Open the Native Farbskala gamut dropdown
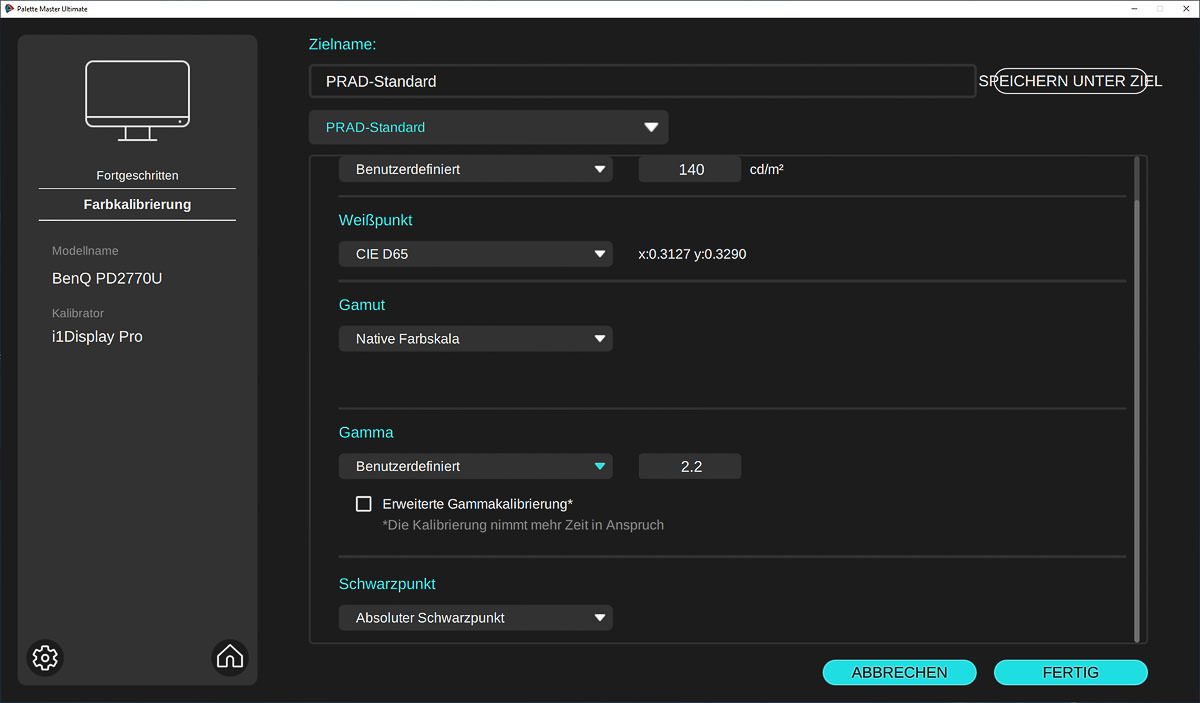The width and height of the screenshot is (1200, 703). point(475,339)
